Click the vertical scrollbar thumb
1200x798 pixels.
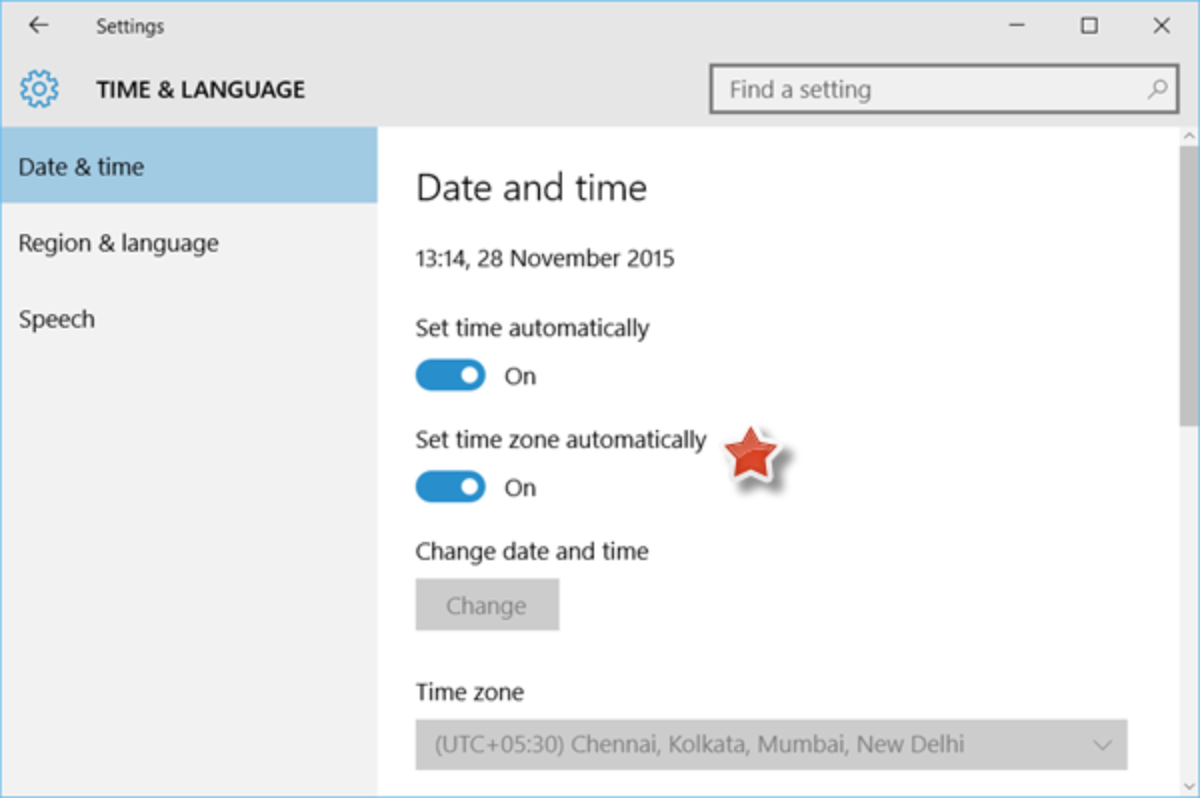[x=1189, y=290]
